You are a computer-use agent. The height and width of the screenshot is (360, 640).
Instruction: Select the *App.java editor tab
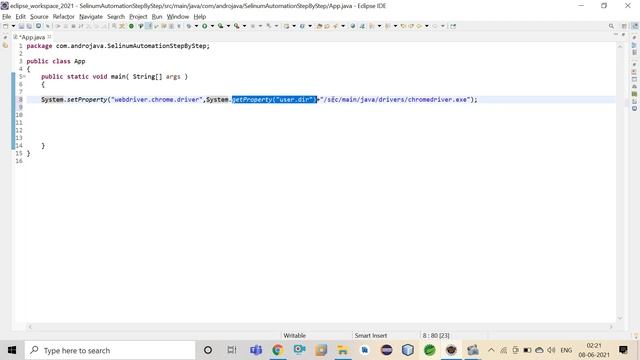(x=32, y=37)
